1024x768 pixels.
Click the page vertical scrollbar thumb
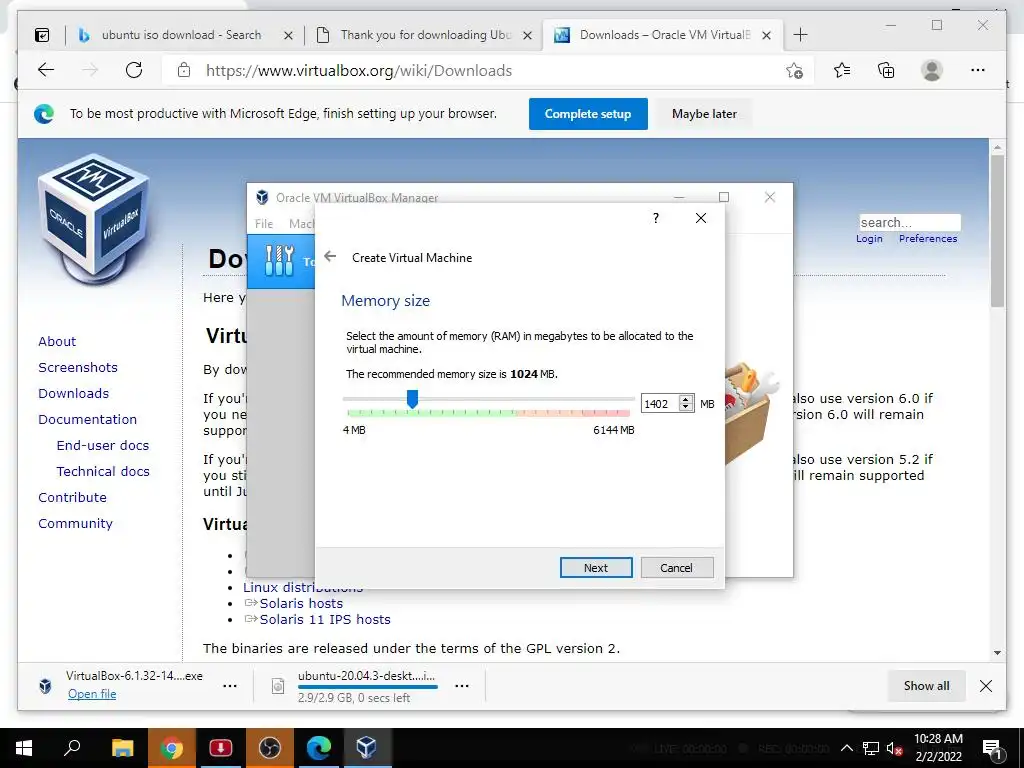(x=997, y=231)
